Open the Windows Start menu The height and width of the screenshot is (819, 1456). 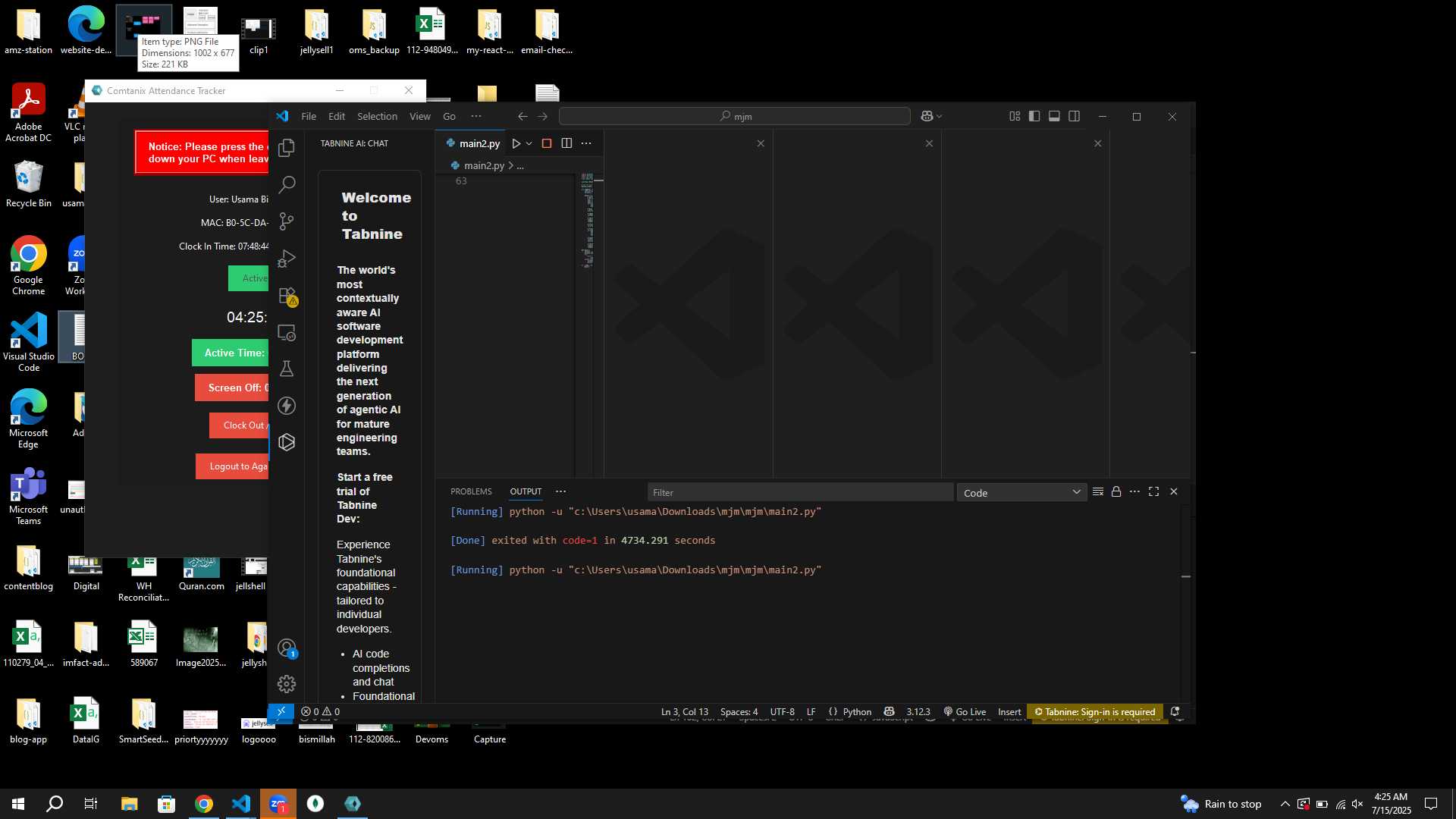pos(18,804)
